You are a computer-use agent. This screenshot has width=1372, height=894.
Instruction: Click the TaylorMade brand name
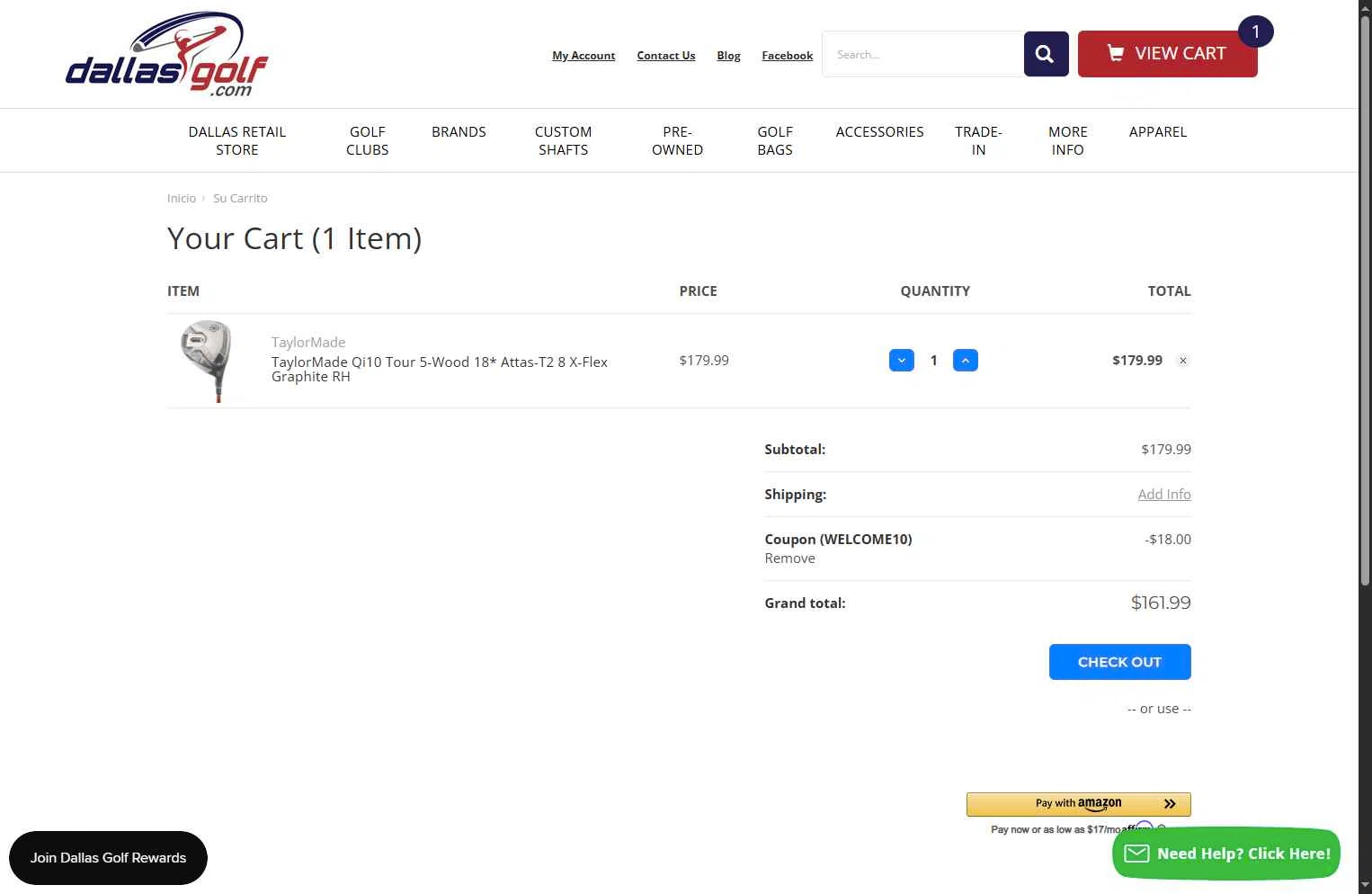pos(308,342)
